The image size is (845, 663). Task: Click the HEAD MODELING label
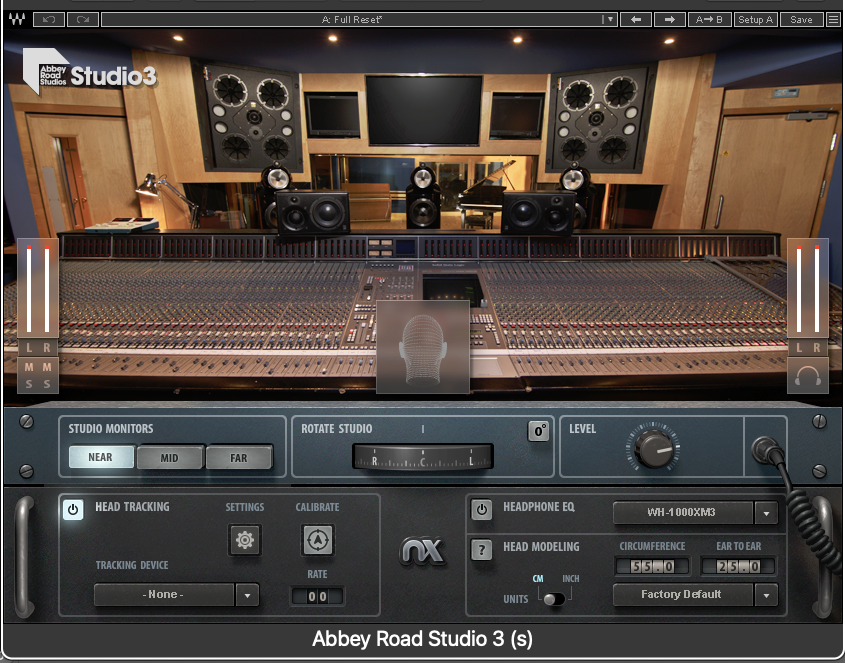coord(541,547)
